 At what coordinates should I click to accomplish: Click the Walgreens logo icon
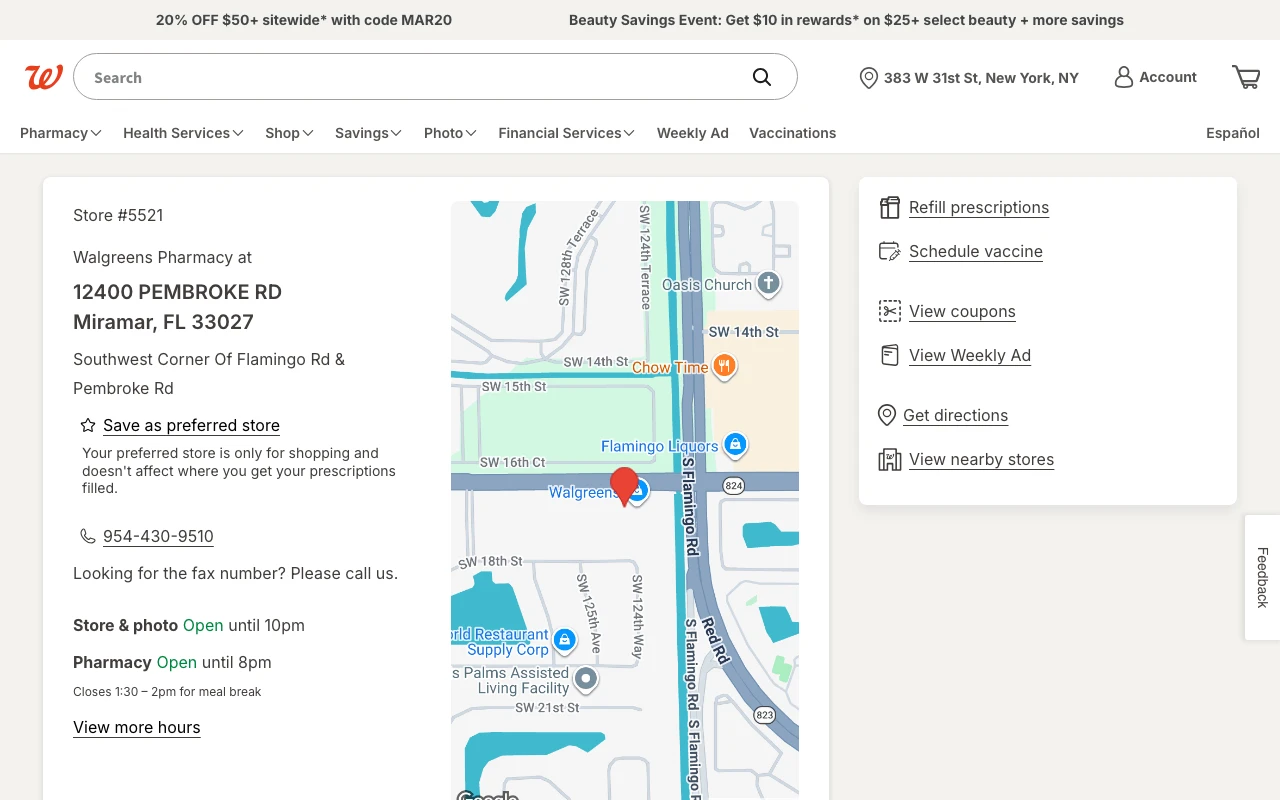(x=44, y=77)
